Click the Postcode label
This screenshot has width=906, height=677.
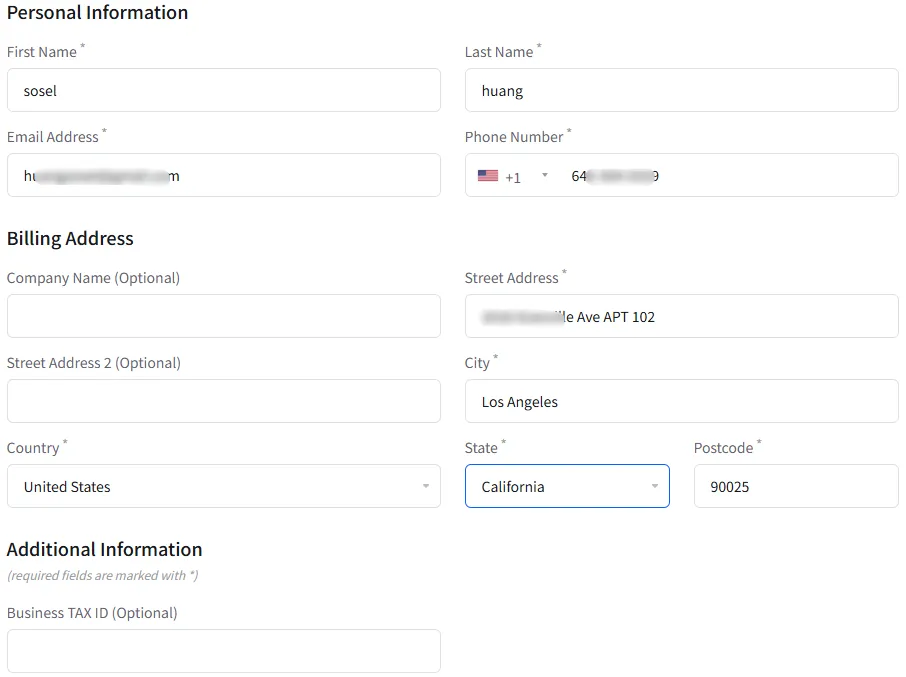point(723,448)
